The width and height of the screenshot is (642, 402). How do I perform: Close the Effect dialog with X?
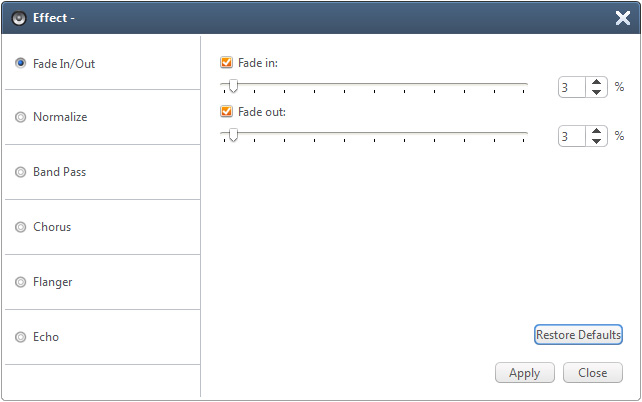(622, 17)
